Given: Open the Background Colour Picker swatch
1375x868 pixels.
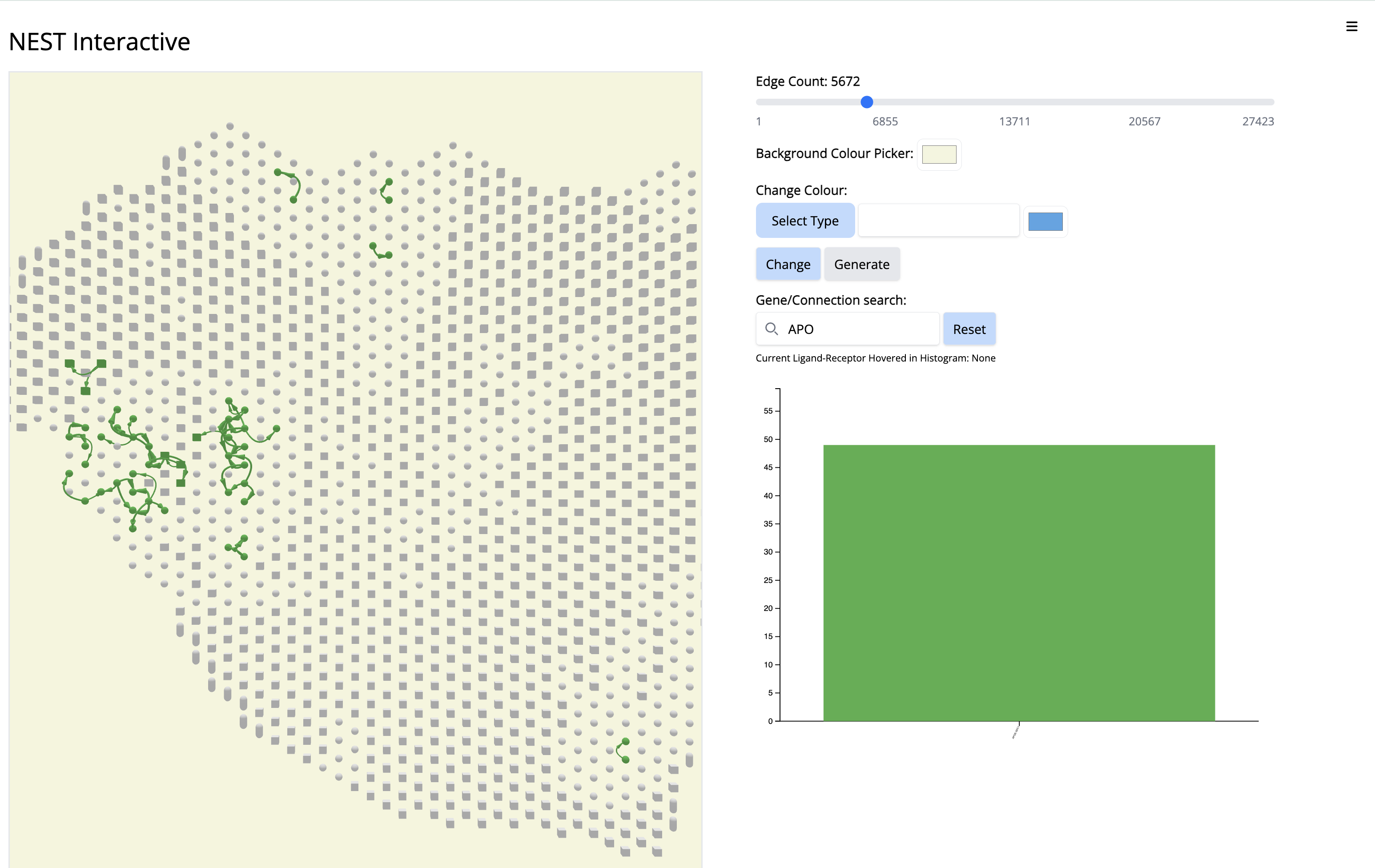Looking at the screenshot, I should [939, 154].
